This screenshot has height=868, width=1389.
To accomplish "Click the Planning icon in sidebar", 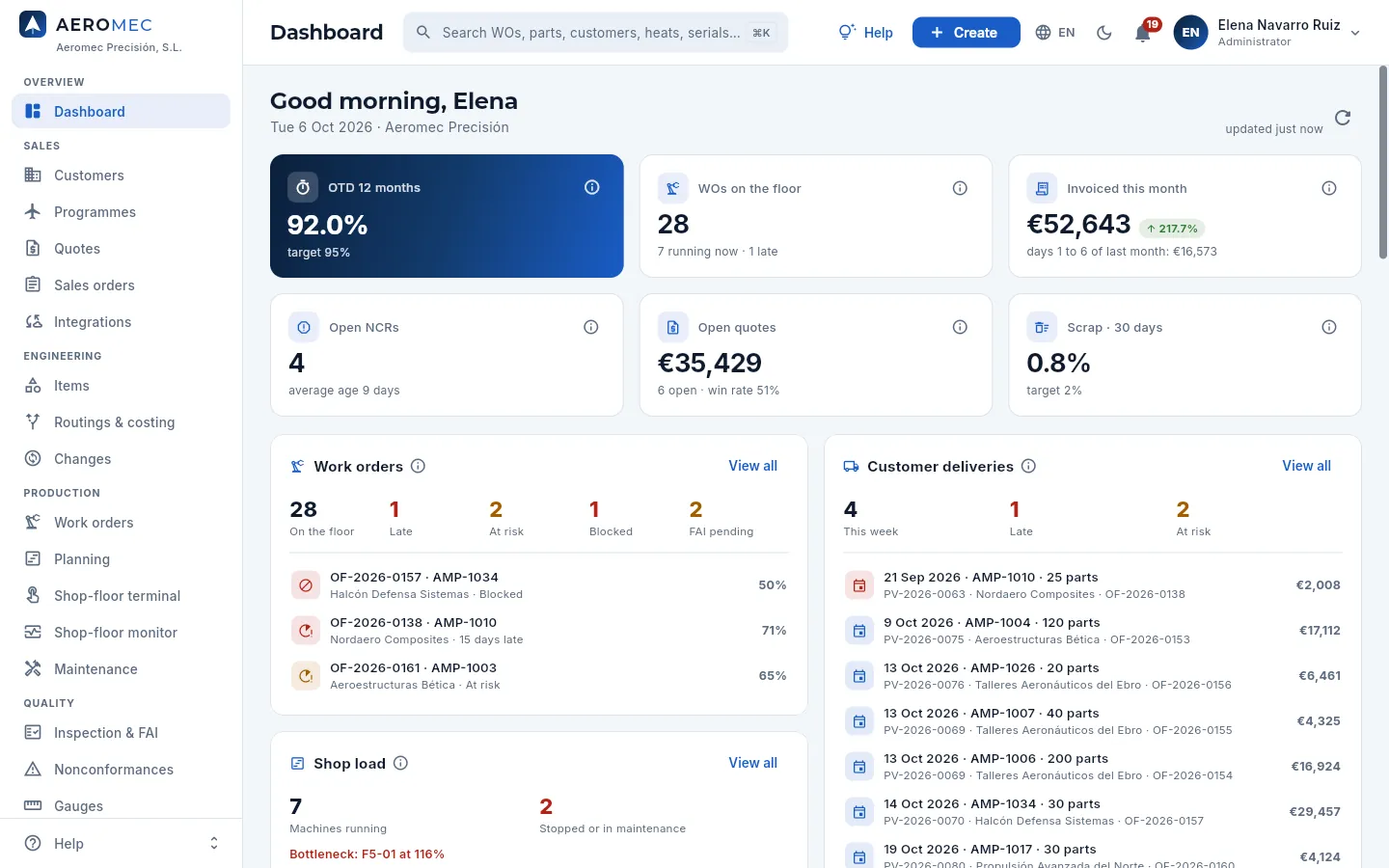I will [33, 559].
